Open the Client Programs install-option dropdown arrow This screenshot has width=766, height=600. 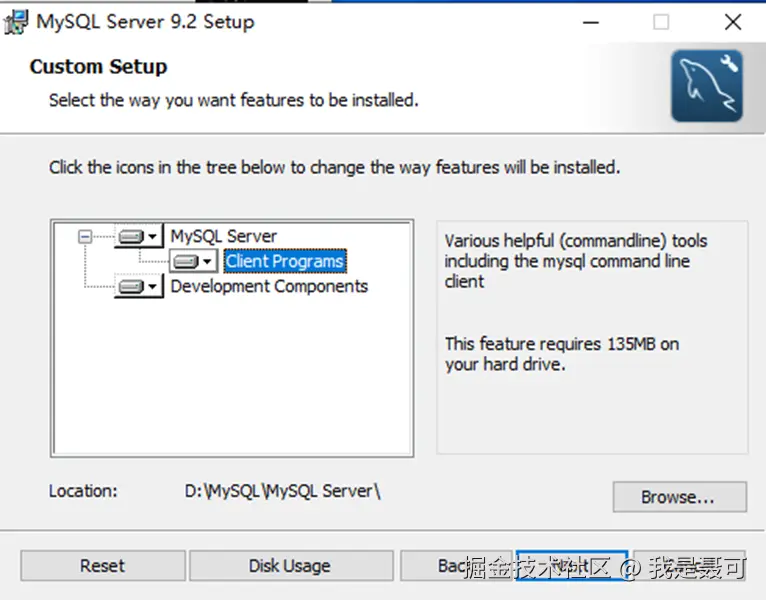(207, 262)
